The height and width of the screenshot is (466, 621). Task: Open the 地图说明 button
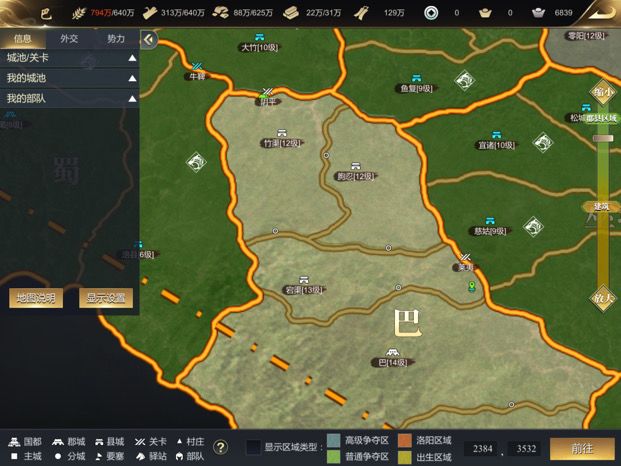click(36, 298)
